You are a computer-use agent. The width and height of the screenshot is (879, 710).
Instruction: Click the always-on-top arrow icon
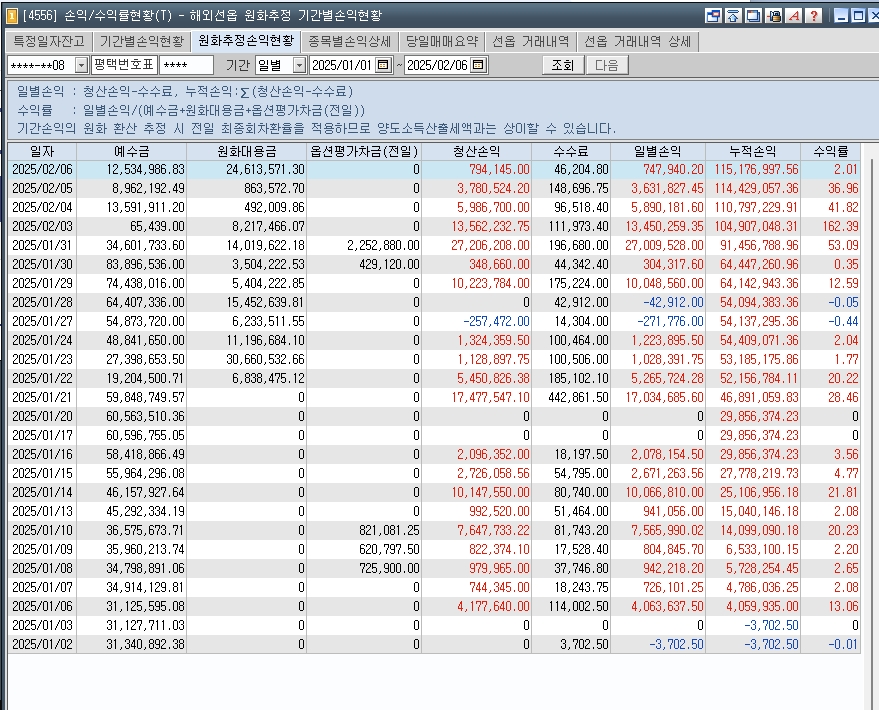pyautogui.click(x=733, y=16)
